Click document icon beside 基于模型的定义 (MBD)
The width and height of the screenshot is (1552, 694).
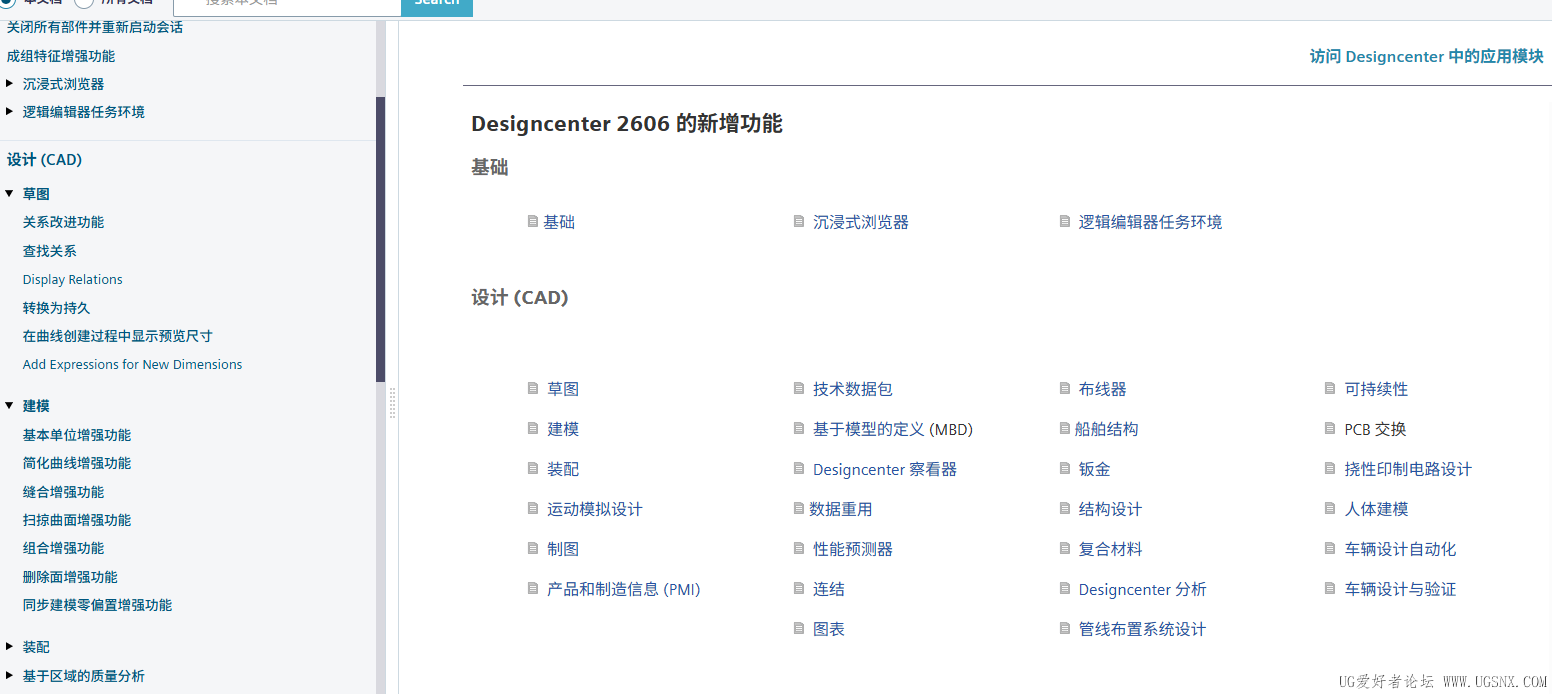799,428
